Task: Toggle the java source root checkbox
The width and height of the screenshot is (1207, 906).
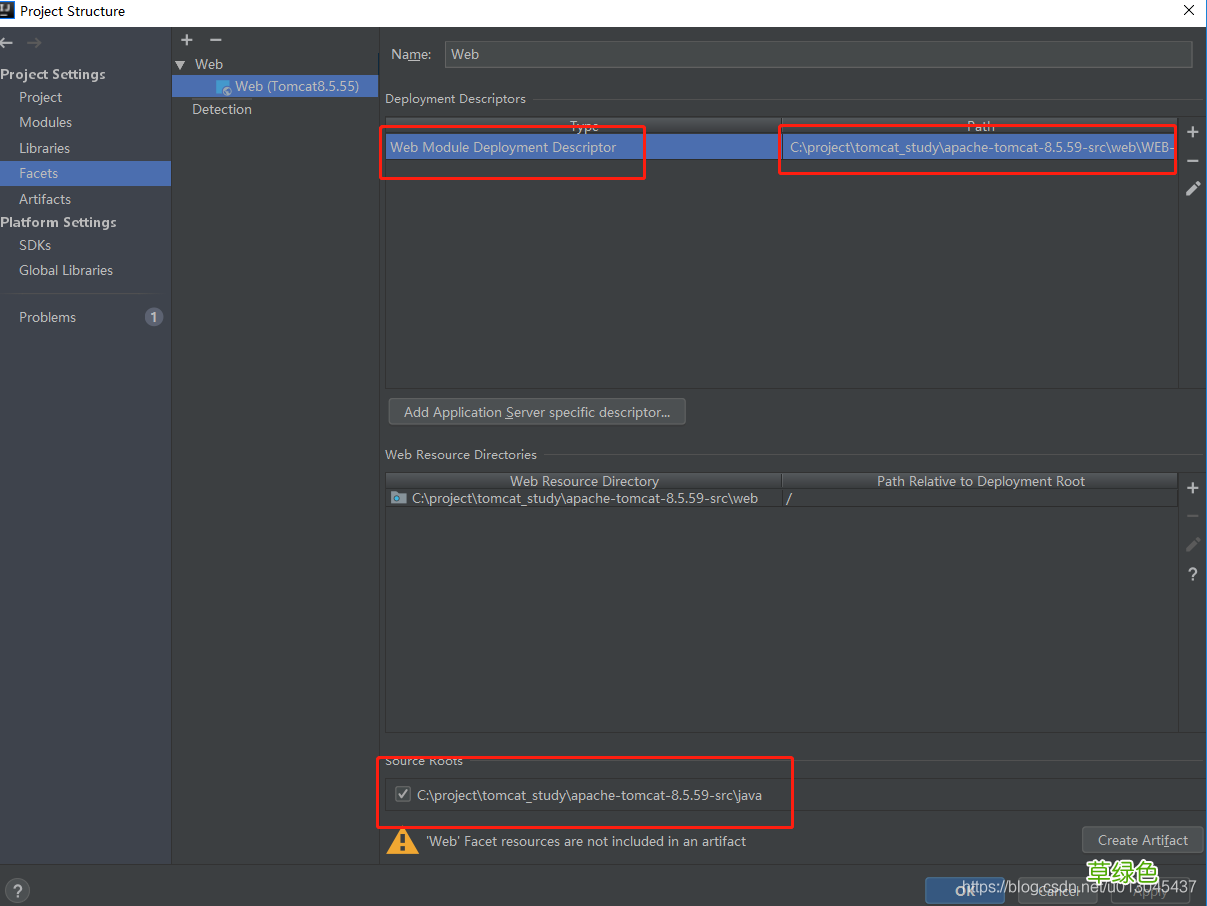Action: coord(403,795)
